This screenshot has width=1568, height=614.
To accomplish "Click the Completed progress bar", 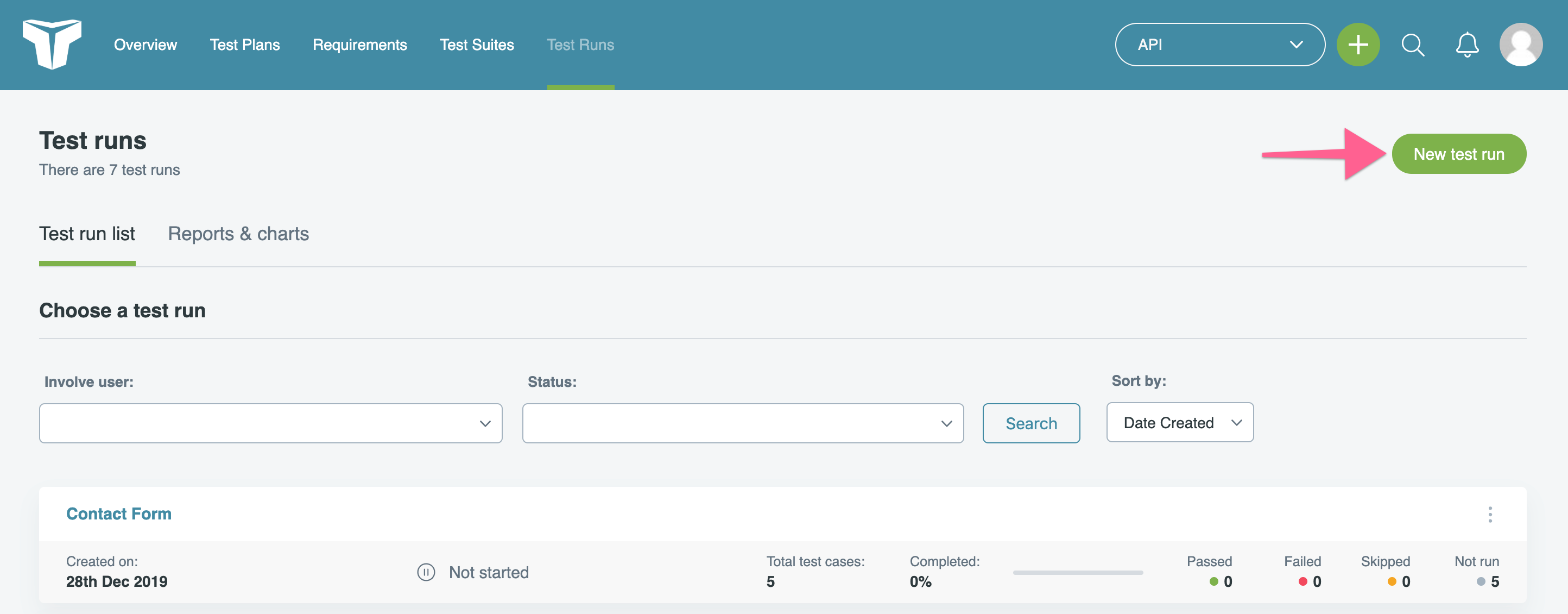I will pos(1077,573).
